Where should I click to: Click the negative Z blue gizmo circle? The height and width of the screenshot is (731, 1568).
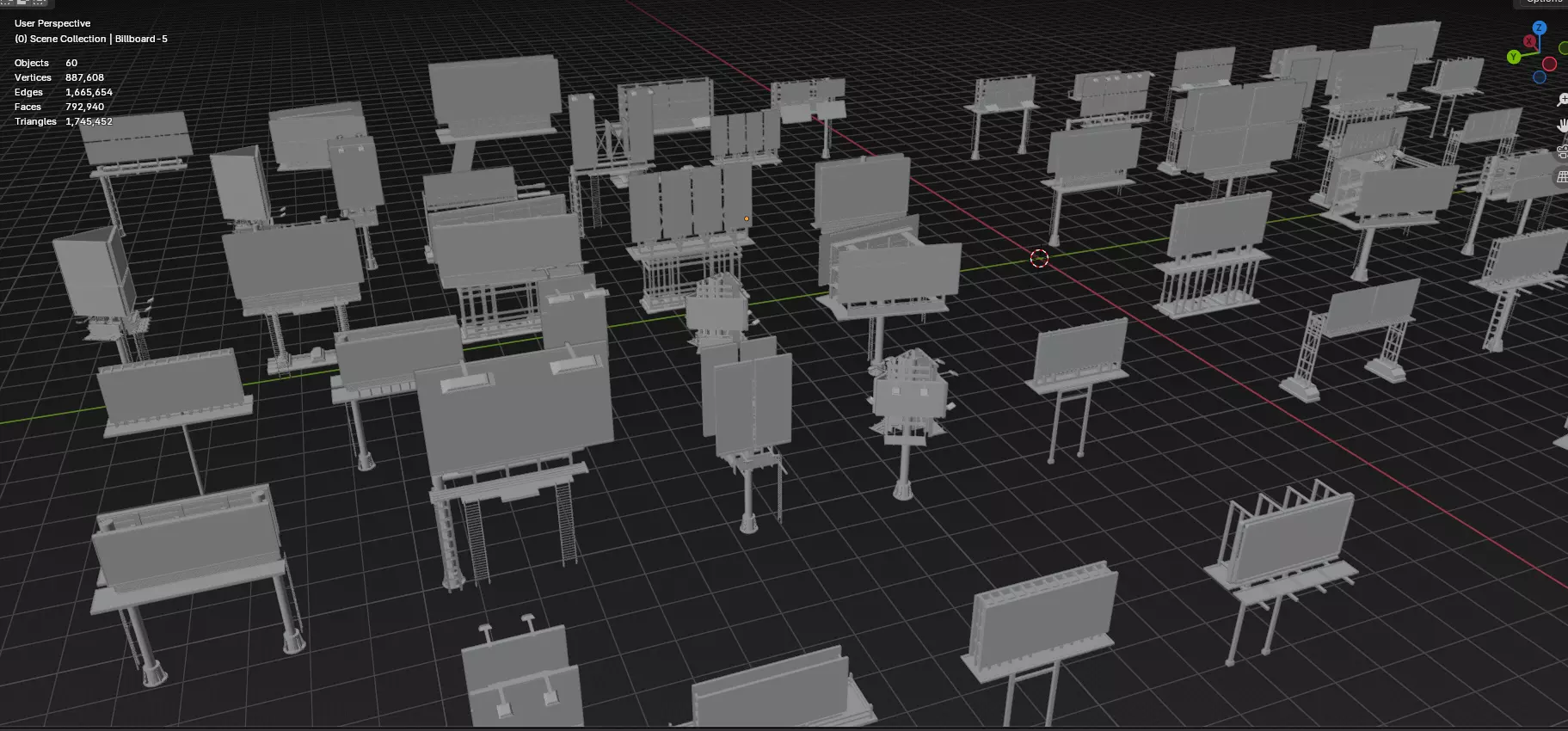(x=1540, y=77)
